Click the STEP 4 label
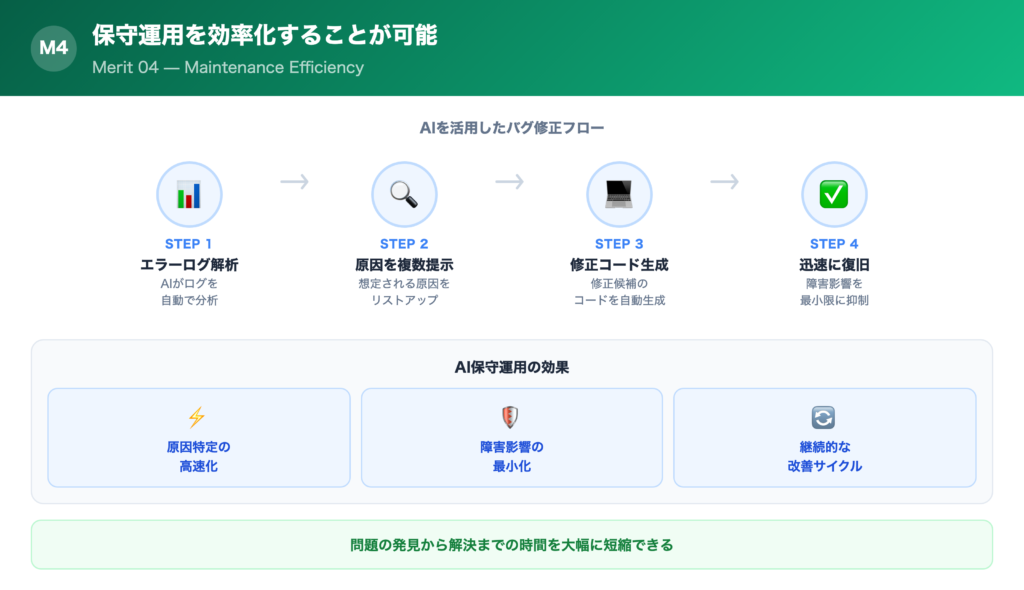The height and width of the screenshot is (590, 1024). point(834,244)
